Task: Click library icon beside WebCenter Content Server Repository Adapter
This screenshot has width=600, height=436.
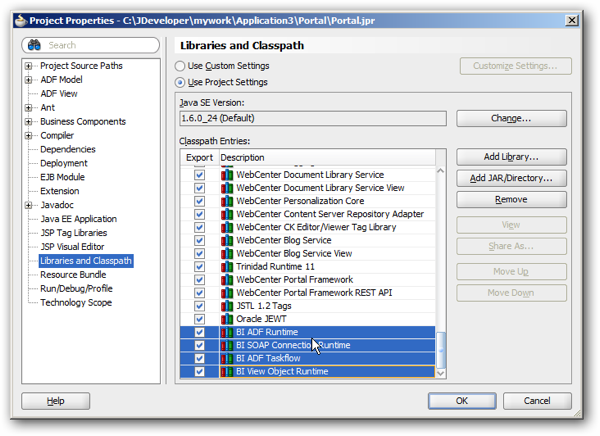Action: (x=227, y=214)
